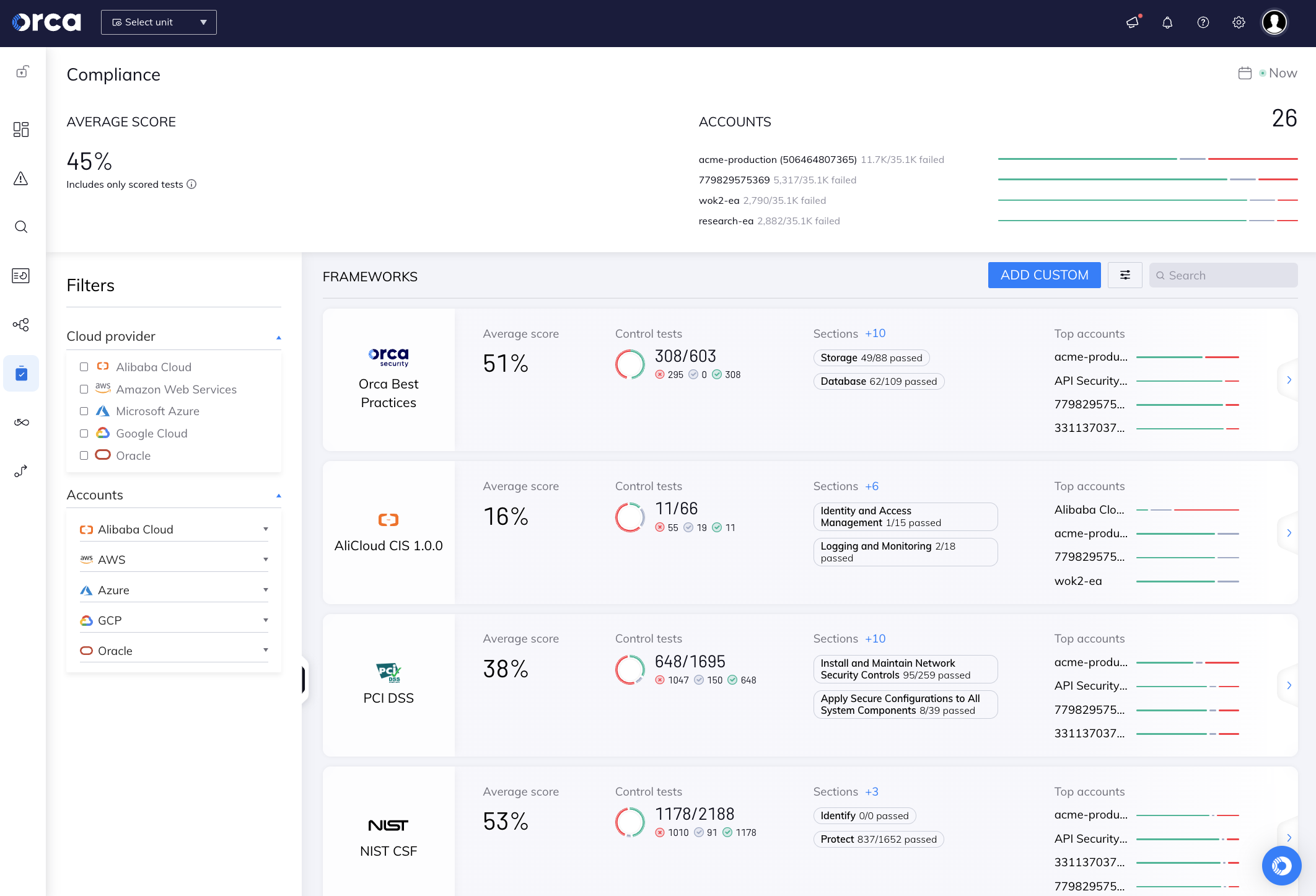Click the ADD CUSTOM button
Image resolution: width=1316 pixels, height=896 pixels.
1044,275
